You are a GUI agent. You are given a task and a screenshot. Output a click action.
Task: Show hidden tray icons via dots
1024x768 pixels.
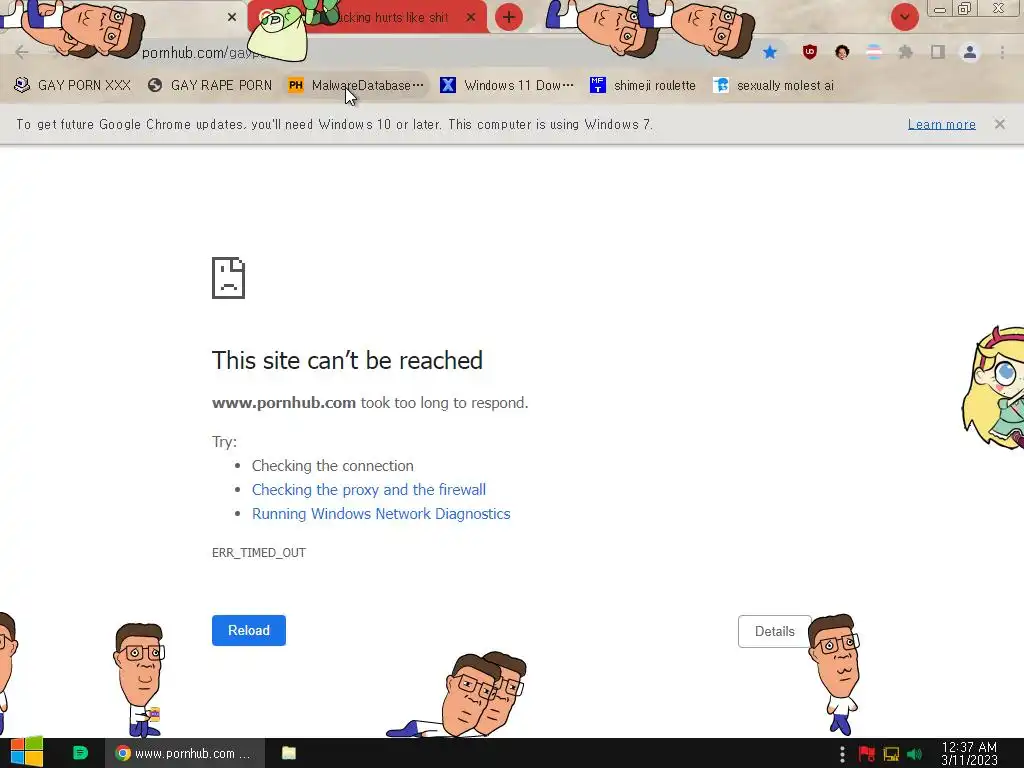[x=842, y=754]
